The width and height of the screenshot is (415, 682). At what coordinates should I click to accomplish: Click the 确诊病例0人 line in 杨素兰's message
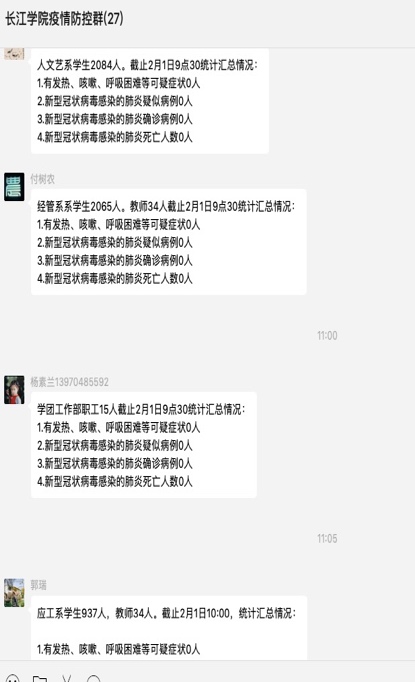(x=115, y=463)
